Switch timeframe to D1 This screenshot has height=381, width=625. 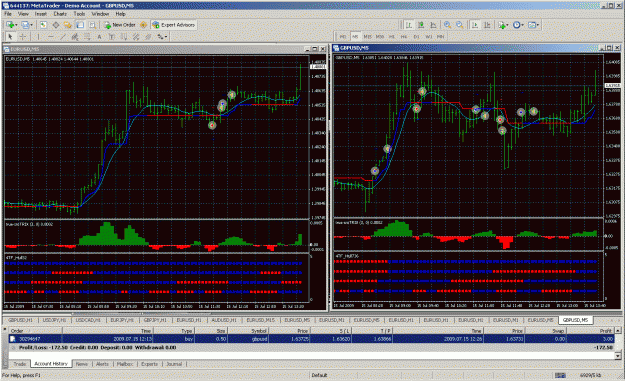(416, 37)
